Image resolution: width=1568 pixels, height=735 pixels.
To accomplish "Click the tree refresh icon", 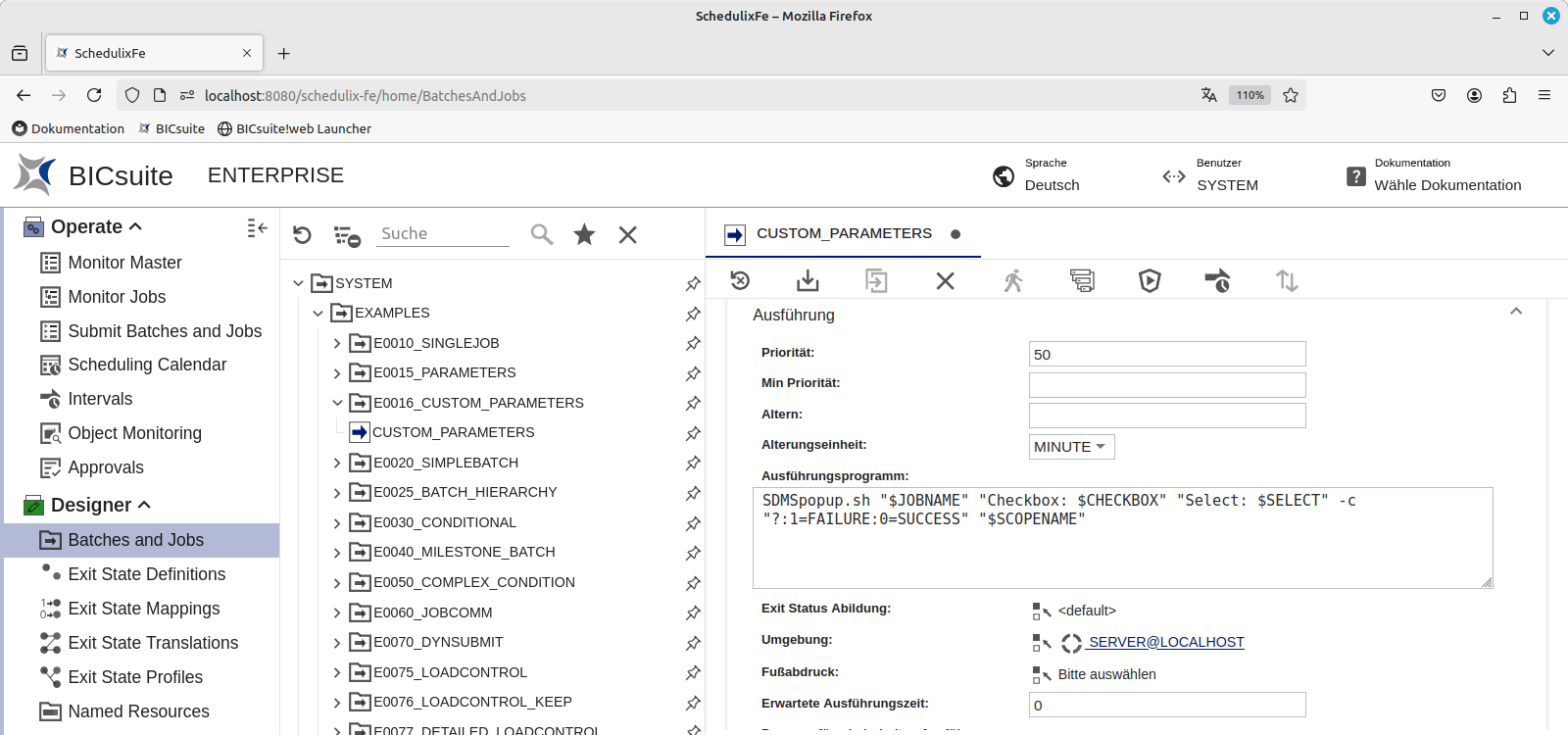I will 302,235.
